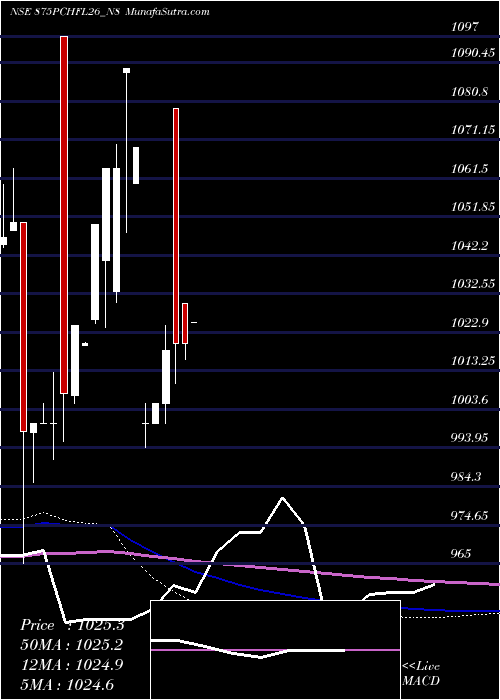
Task: Click the tallest red candlestick reaching 1097
Action: click(x=64, y=215)
